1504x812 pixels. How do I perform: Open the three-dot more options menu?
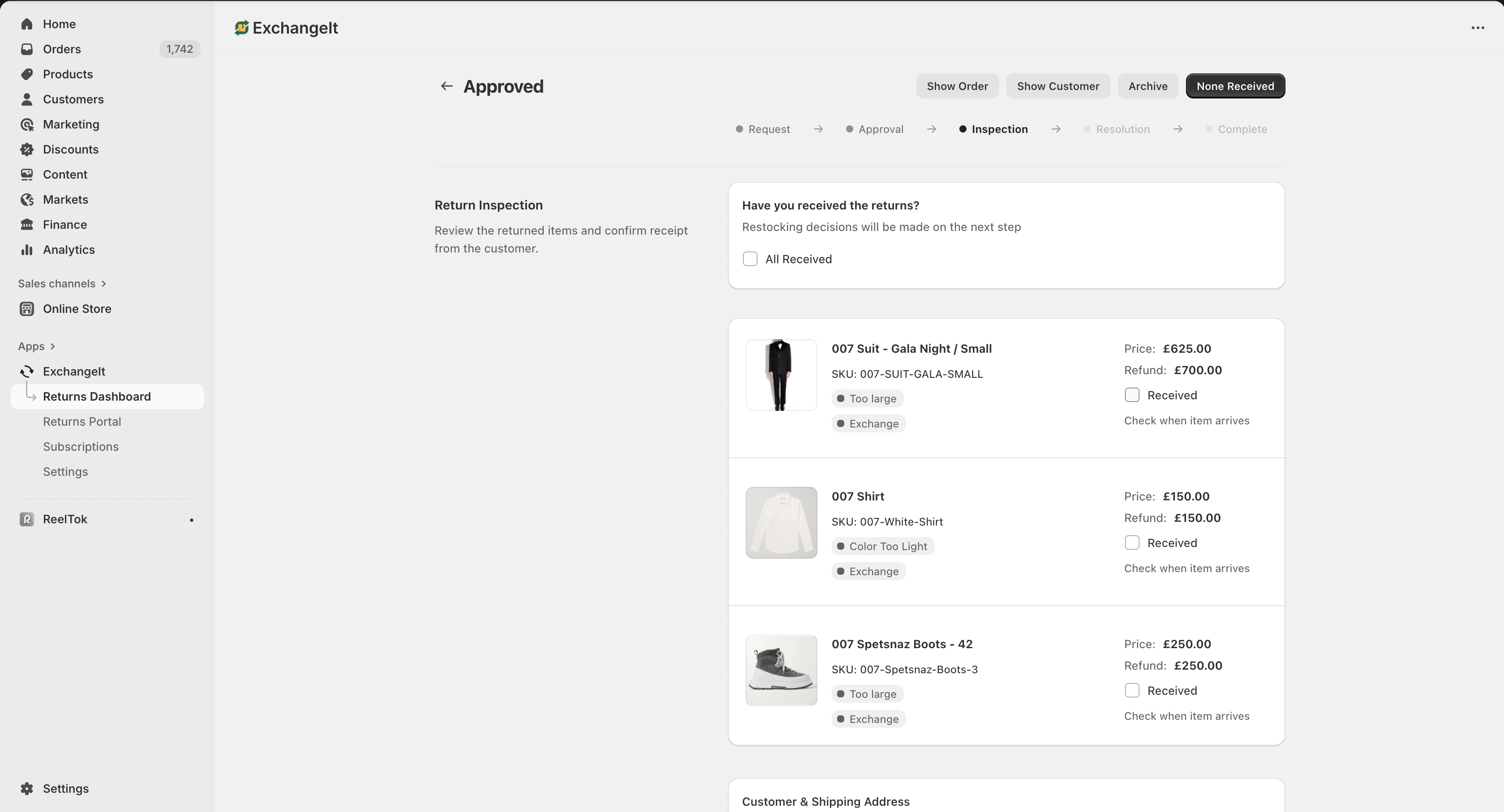tap(1478, 28)
